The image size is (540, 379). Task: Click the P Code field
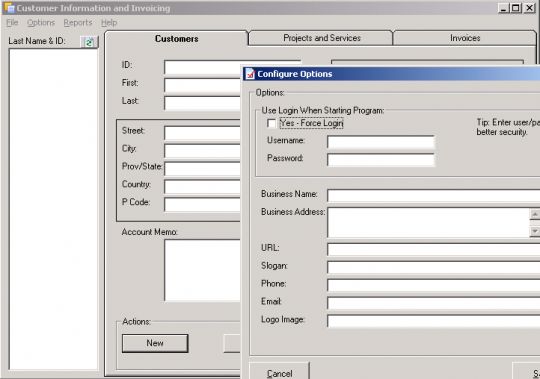[202, 204]
